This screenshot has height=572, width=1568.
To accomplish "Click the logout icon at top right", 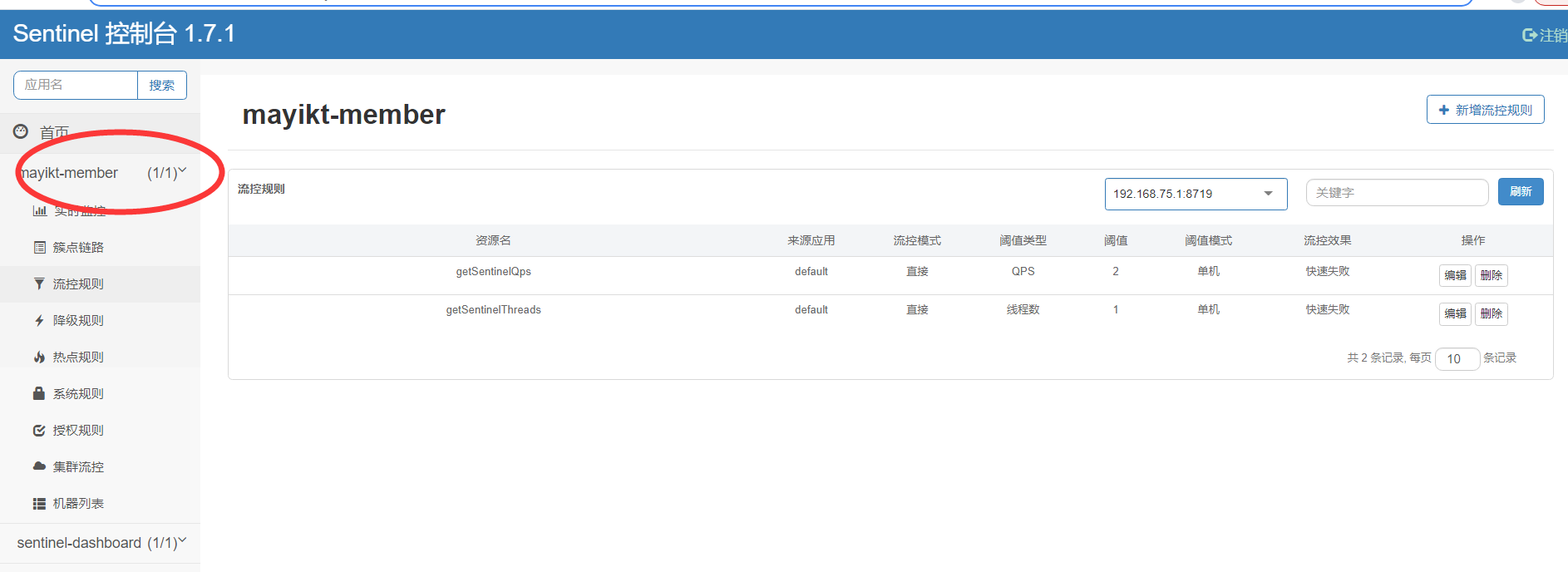I will click(x=1529, y=35).
